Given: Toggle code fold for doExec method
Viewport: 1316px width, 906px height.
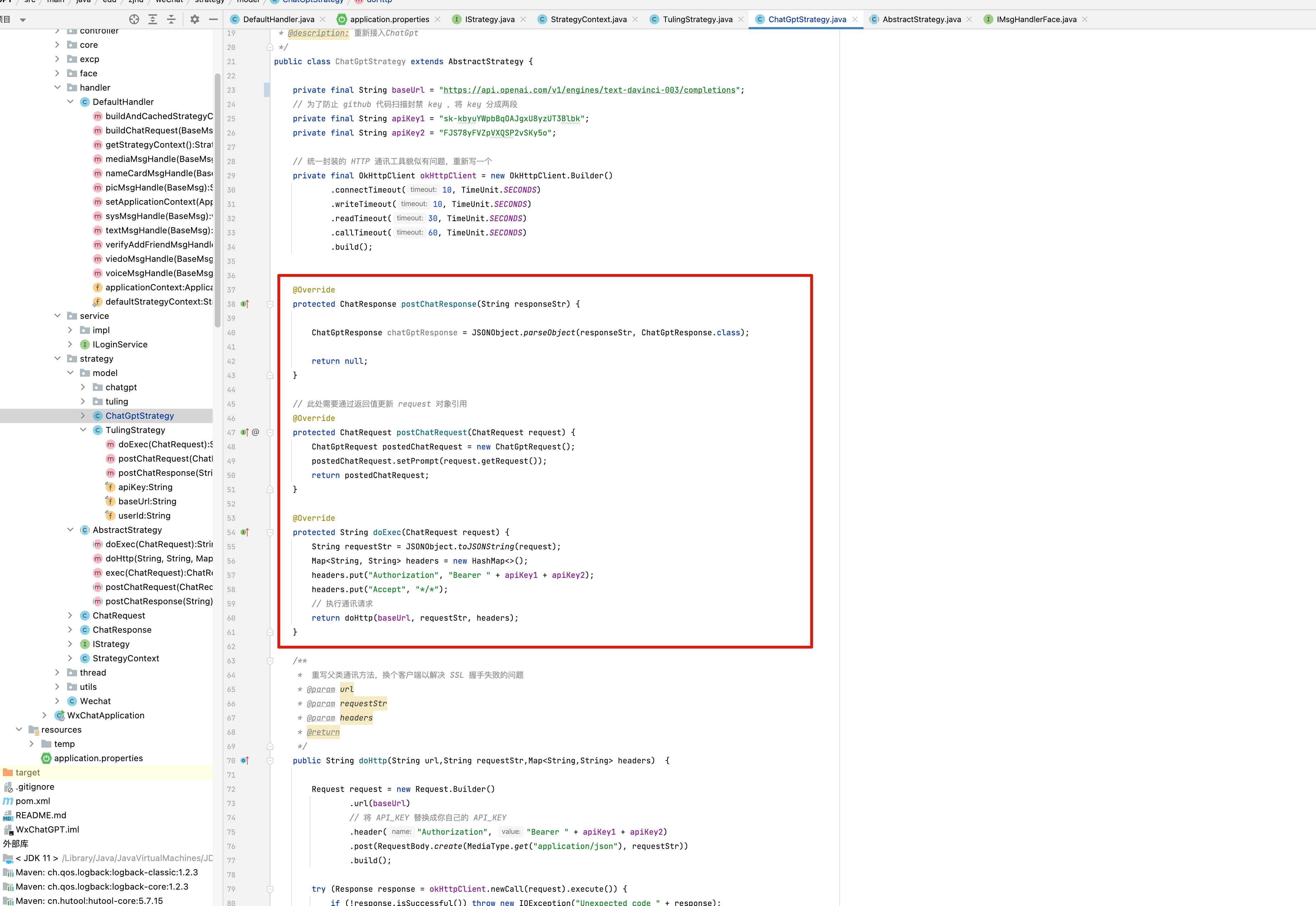Looking at the screenshot, I should 270,533.
